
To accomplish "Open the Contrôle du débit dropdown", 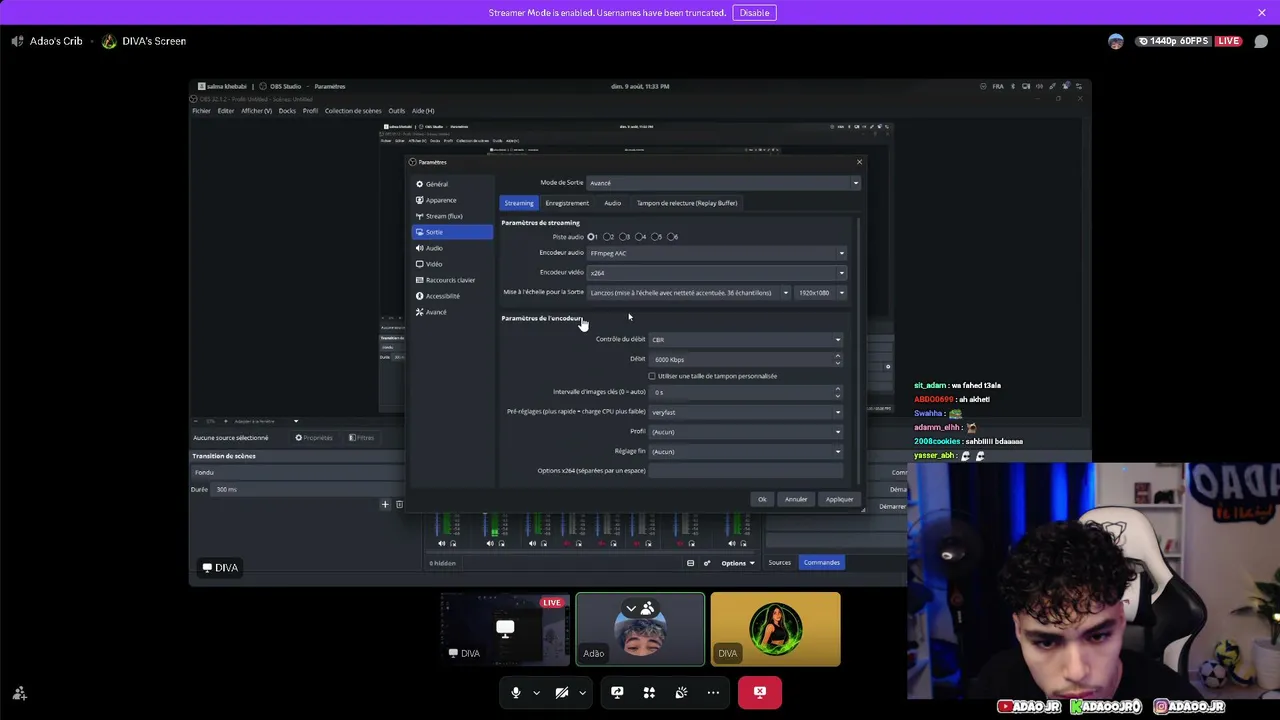I will [x=746, y=340].
